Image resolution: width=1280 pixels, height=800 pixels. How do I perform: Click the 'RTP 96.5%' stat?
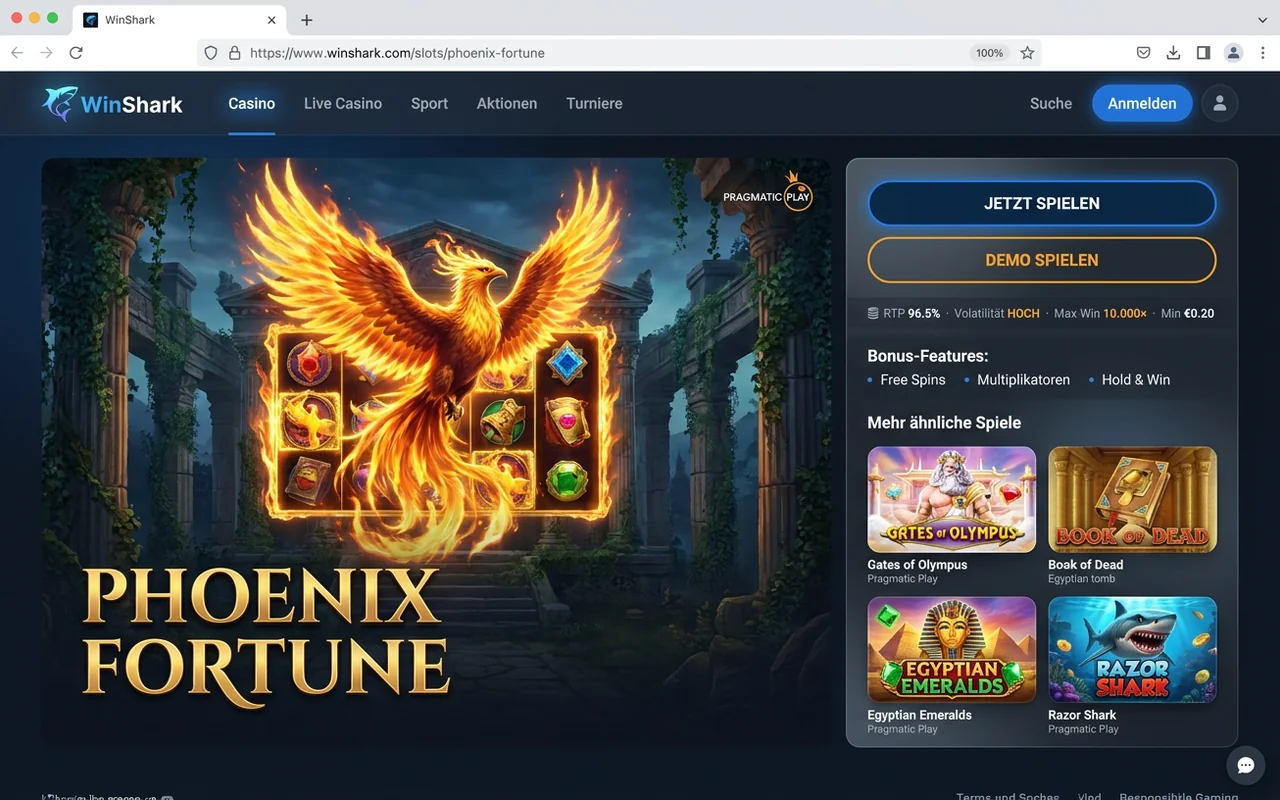coord(912,313)
